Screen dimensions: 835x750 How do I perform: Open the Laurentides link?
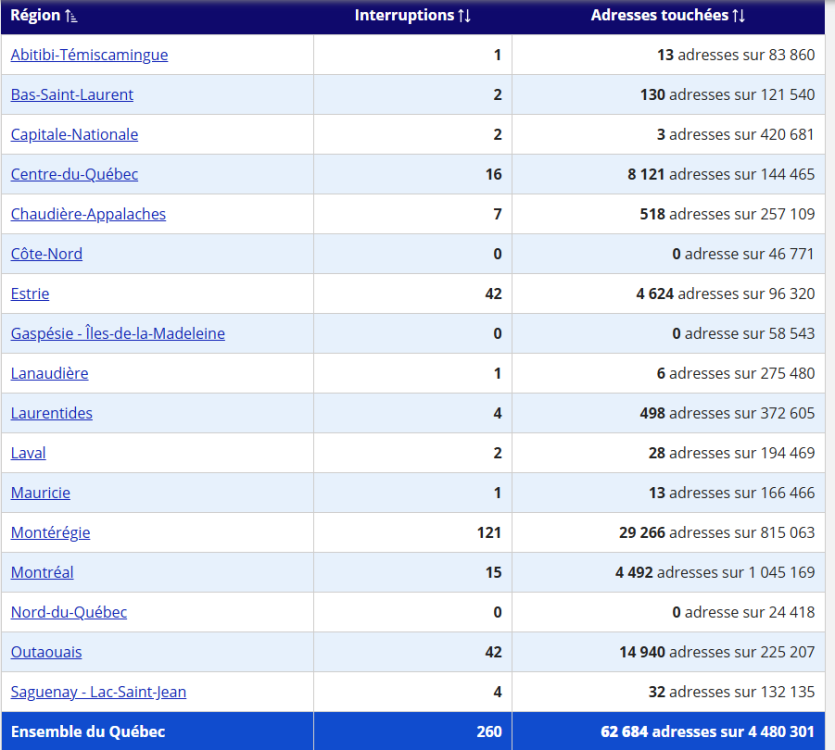[x=51, y=413]
